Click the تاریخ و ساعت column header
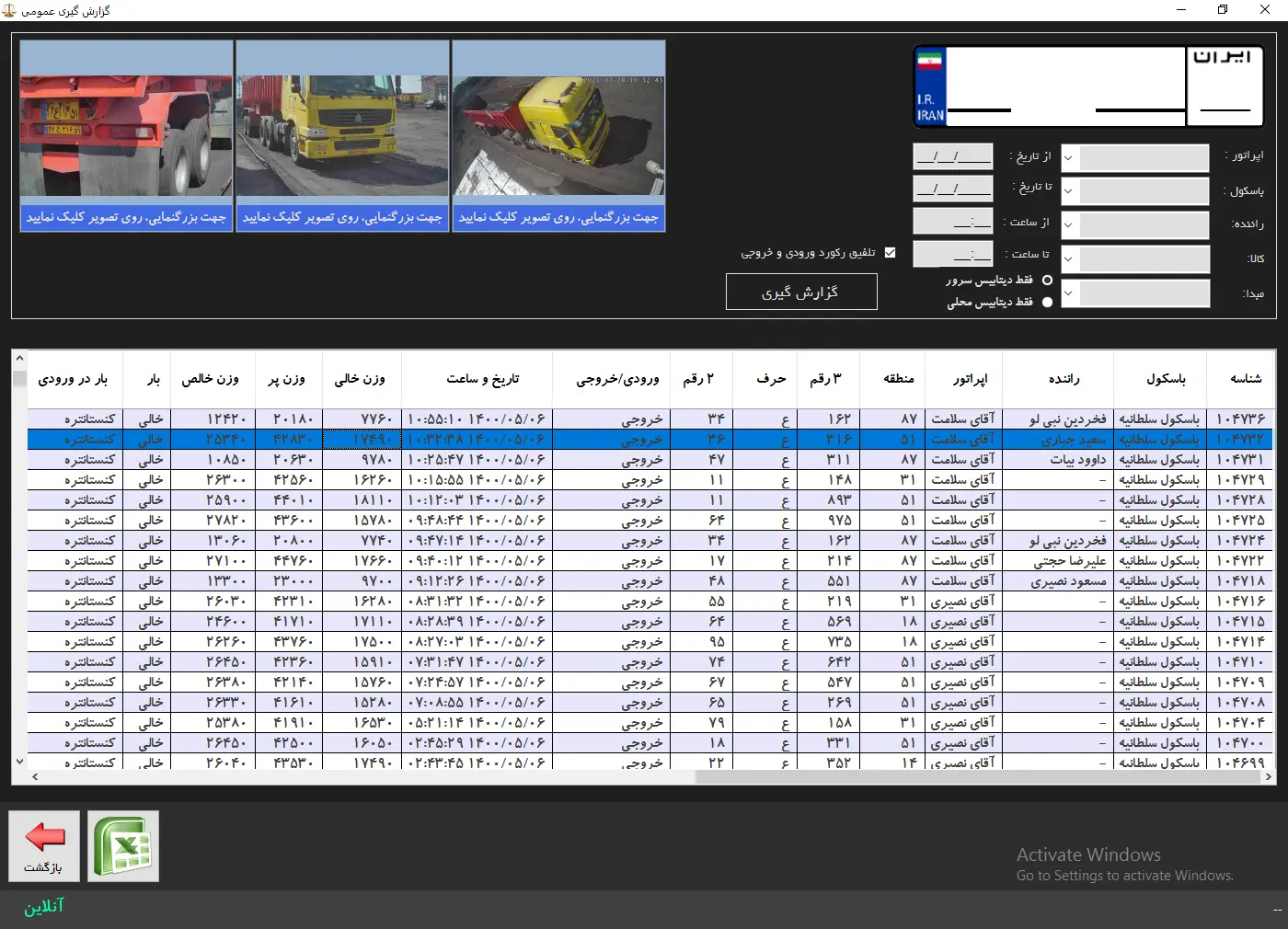1288x929 pixels. pos(482,379)
